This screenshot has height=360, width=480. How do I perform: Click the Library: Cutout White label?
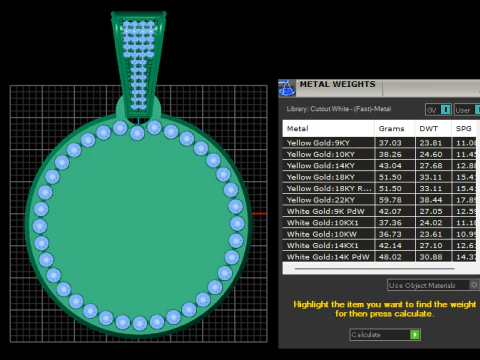(339, 109)
